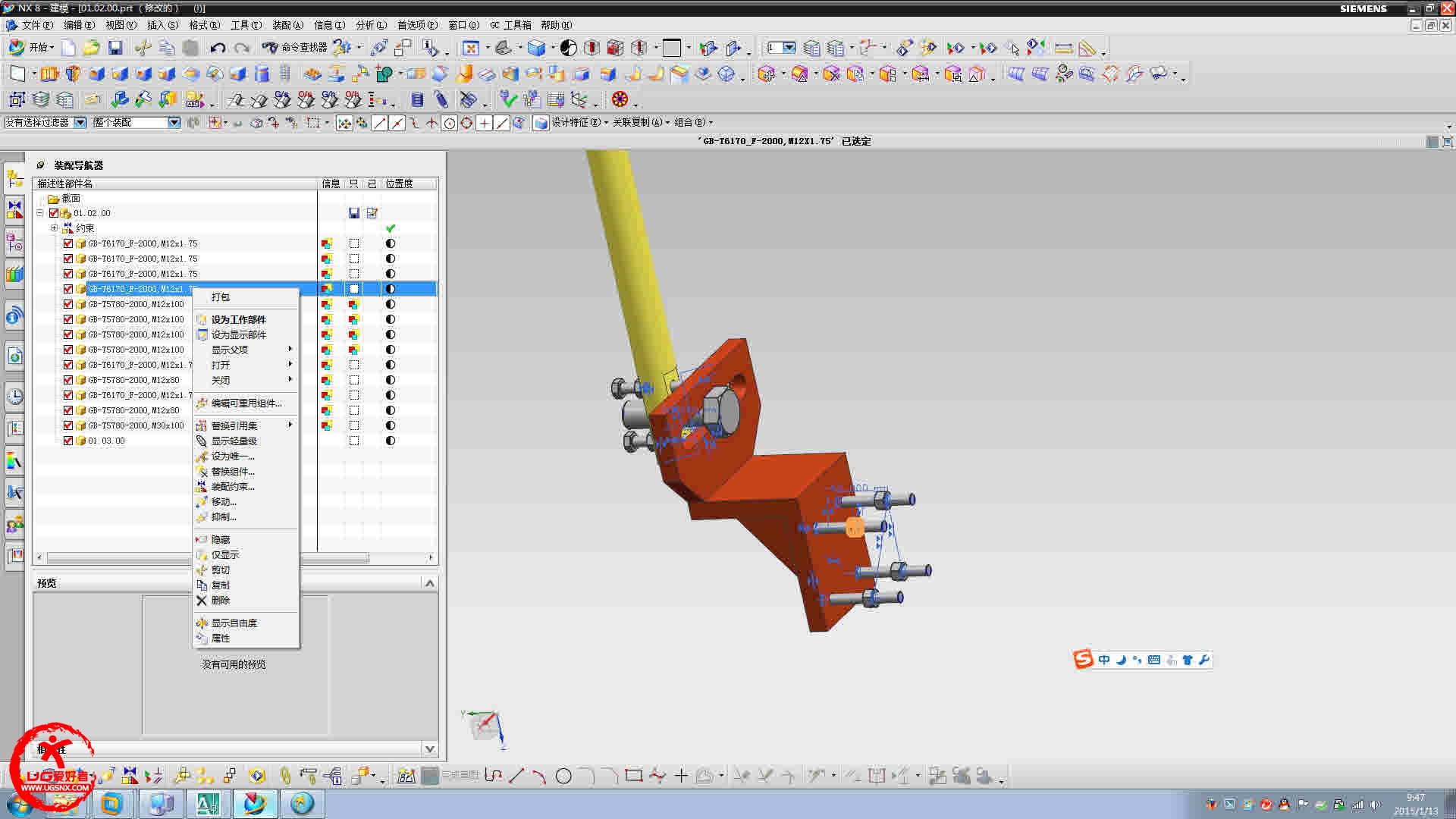
Task: Click the New file icon
Action: tap(69, 48)
